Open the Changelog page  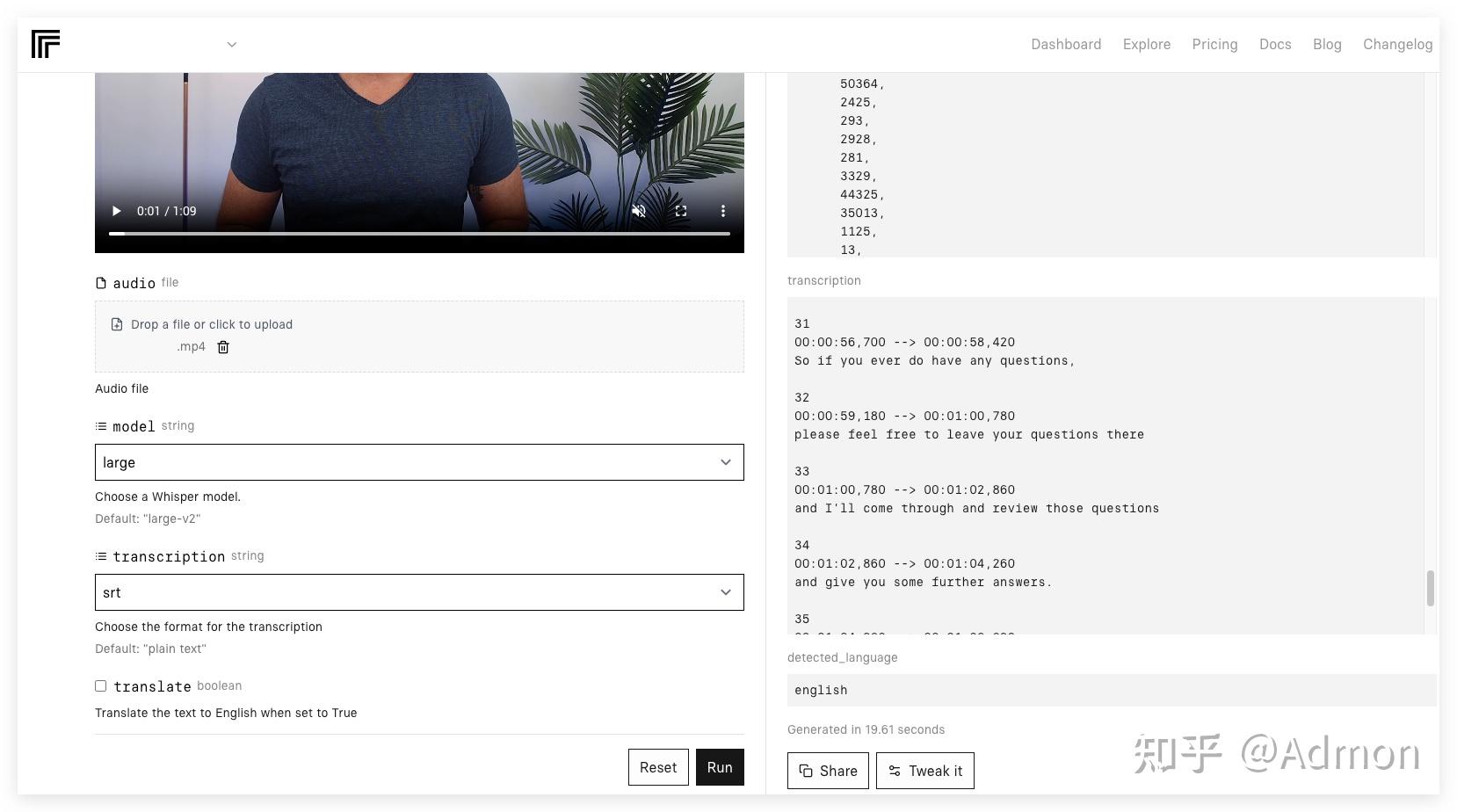tap(1397, 44)
